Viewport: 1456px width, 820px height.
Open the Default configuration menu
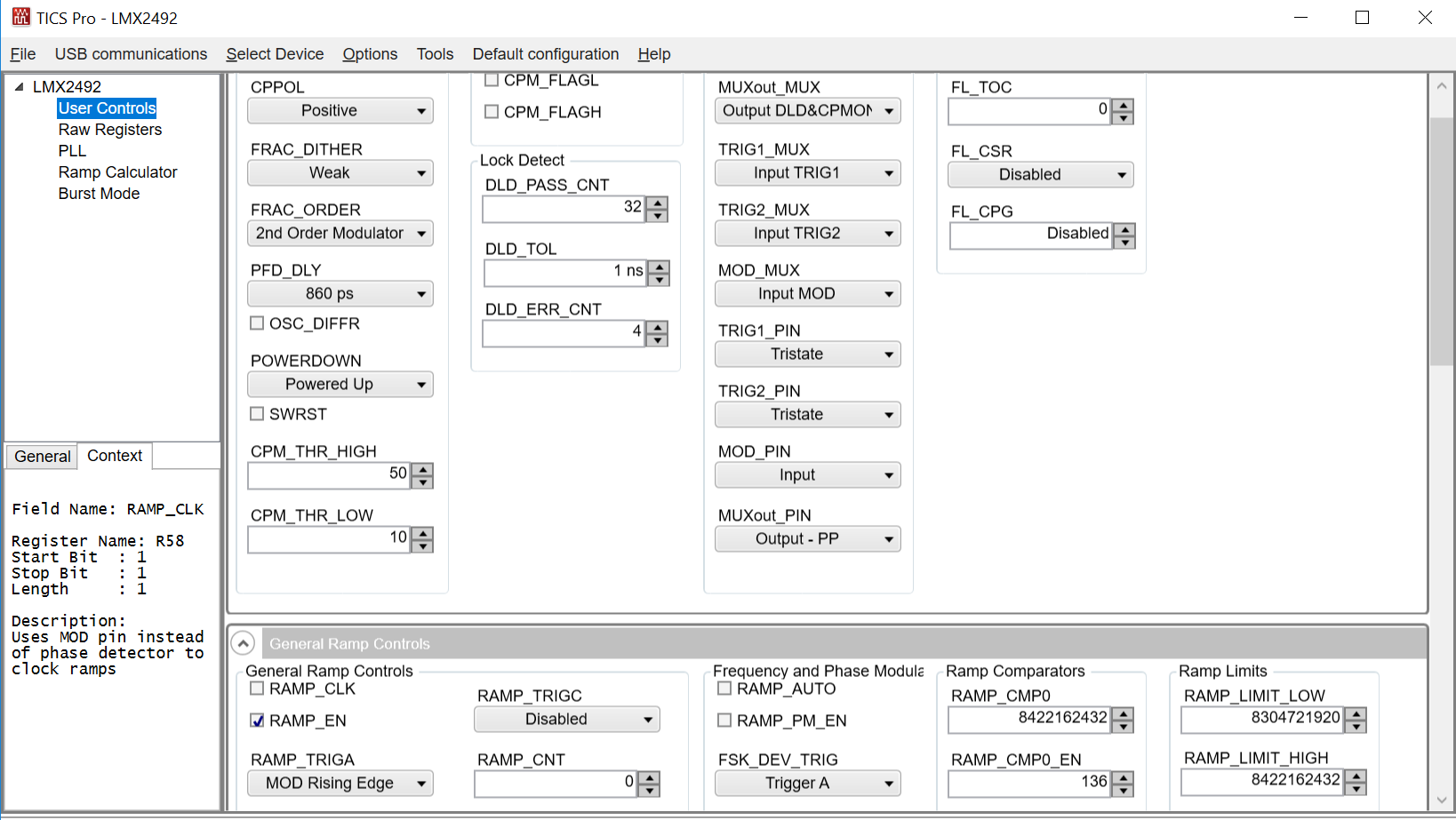(x=546, y=54)
